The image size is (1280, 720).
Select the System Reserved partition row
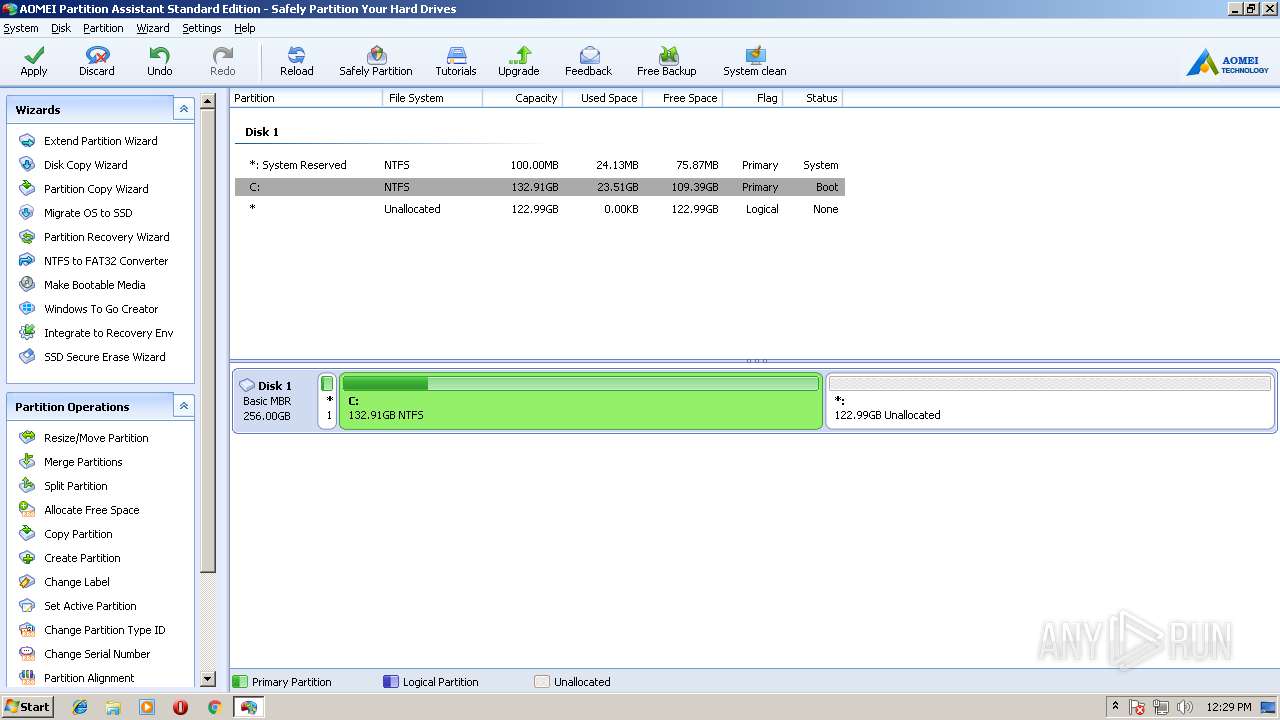540,165
